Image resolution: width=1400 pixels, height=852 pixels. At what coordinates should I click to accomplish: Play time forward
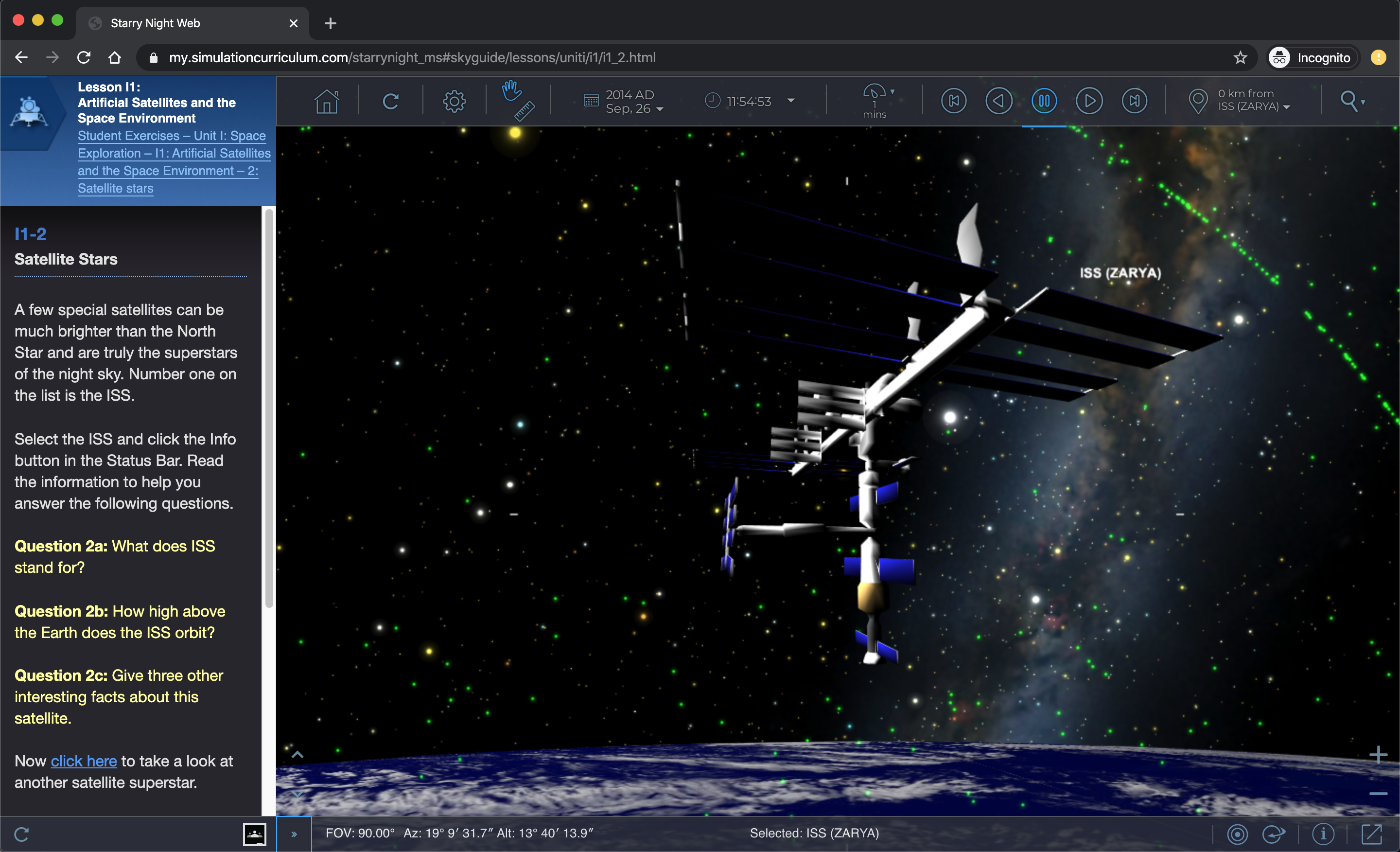[1089, 101]
